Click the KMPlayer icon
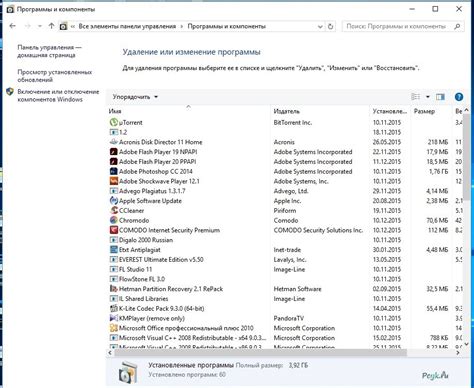 pyautogui.click(x=114, y=318)
